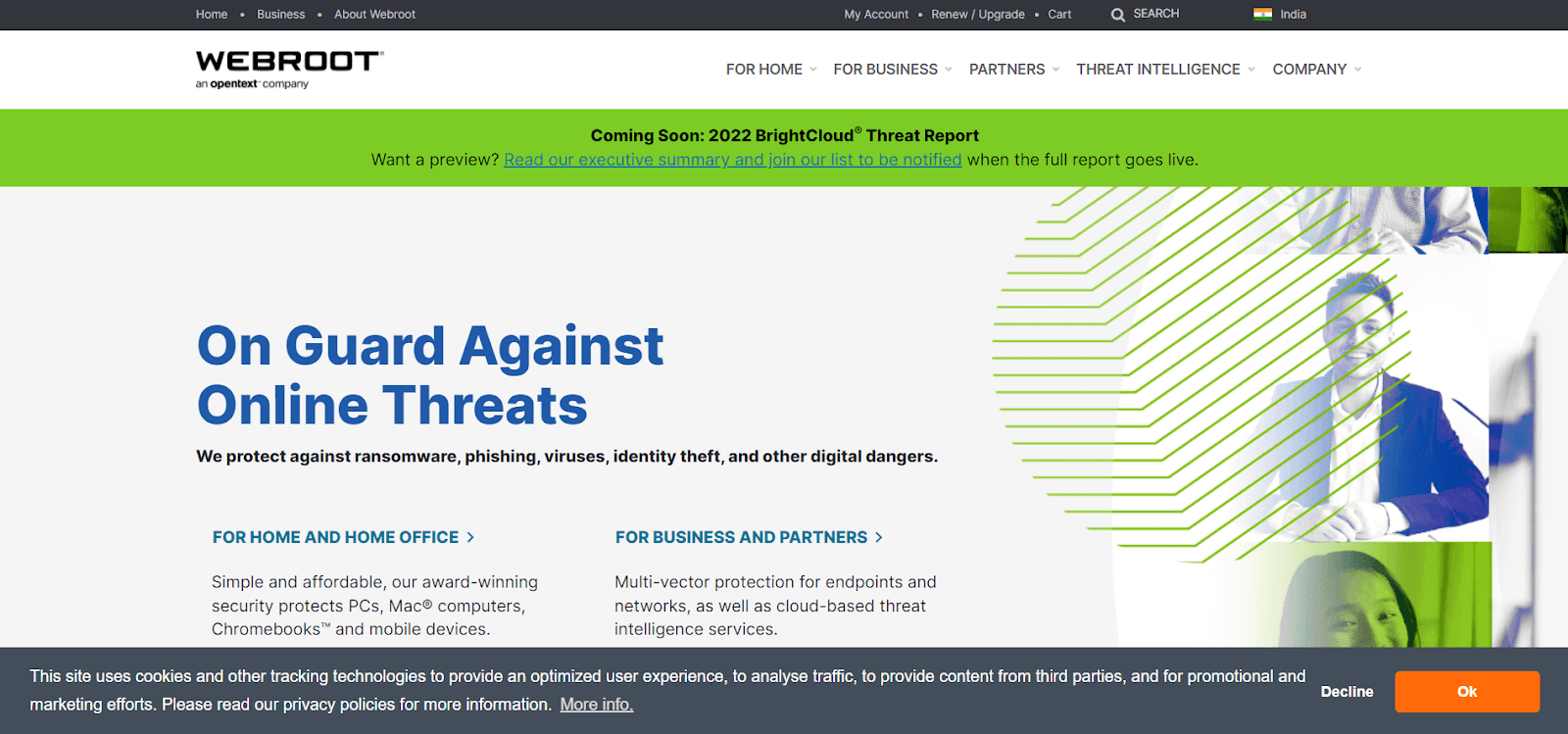The height and width of the screenshot is (734, 1568).
Task: Click the On Guard Against Online Threats heading
Action: point(430,375)
